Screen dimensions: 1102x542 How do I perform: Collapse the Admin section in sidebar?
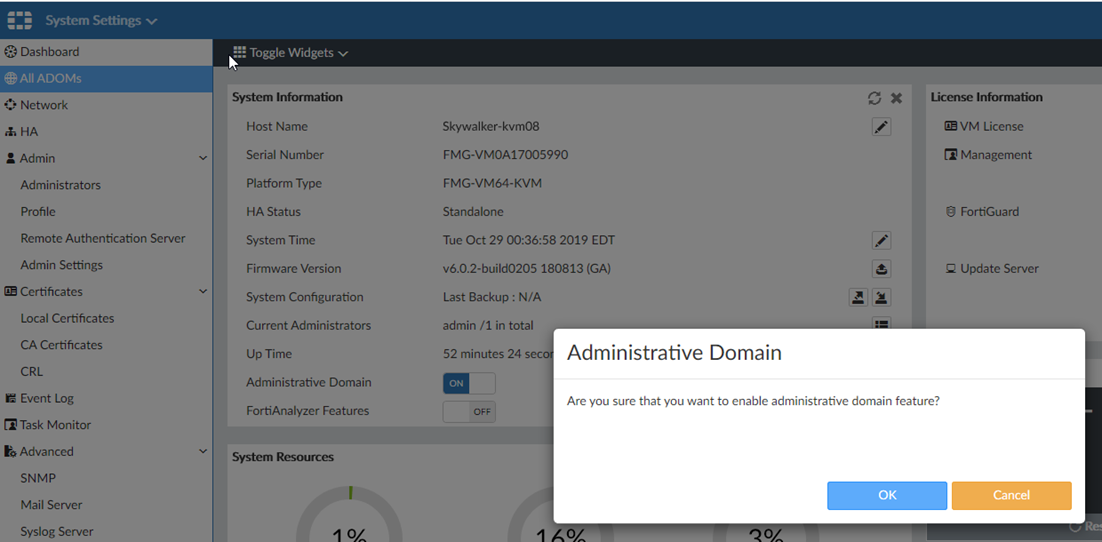pyautogui.click(x=203, y=159)
